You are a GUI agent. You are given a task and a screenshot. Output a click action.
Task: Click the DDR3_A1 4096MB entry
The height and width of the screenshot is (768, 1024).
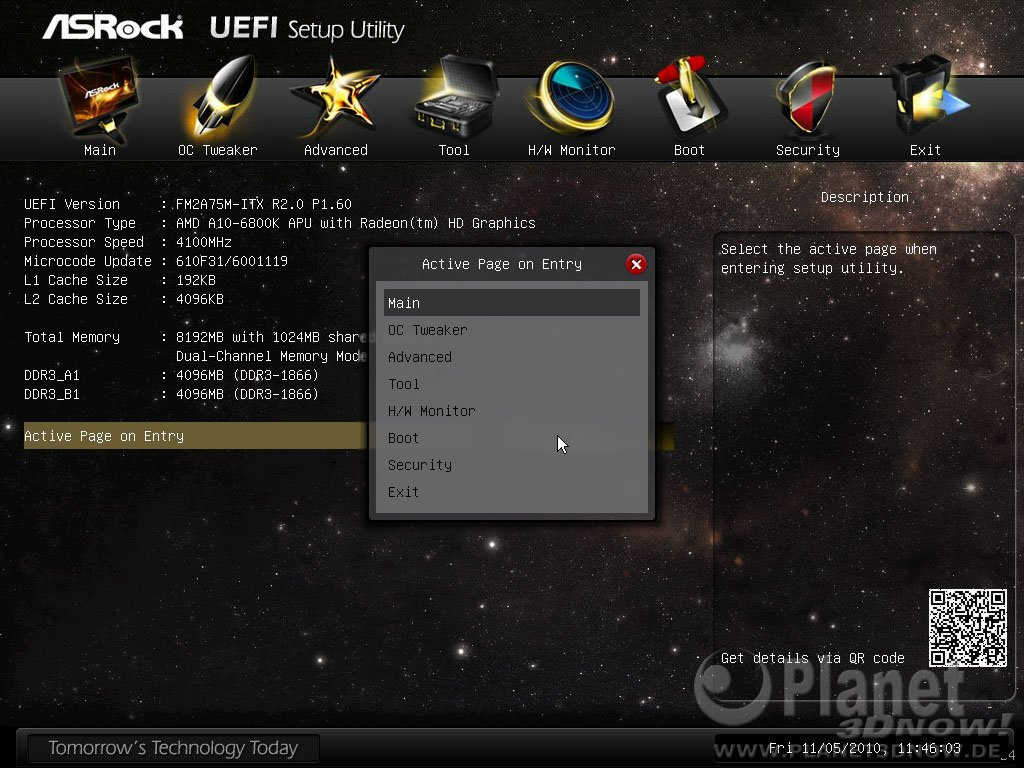tap(247, 375)
